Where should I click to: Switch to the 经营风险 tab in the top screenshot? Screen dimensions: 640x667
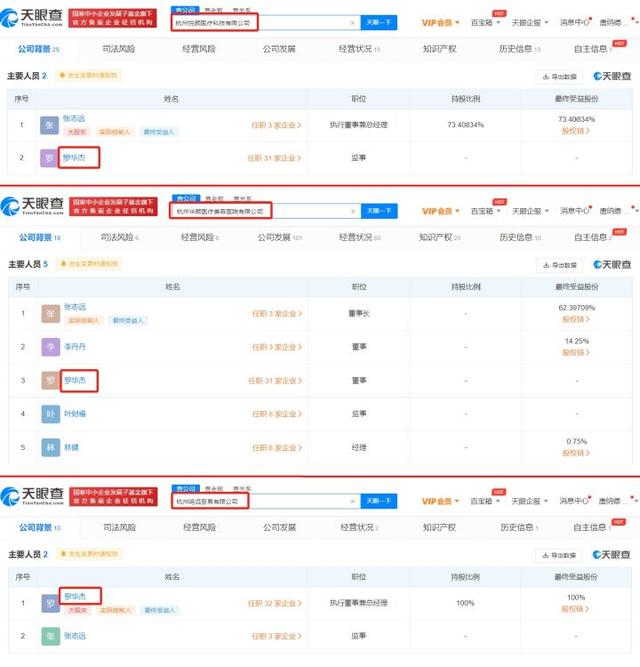(x=199, y=49)
